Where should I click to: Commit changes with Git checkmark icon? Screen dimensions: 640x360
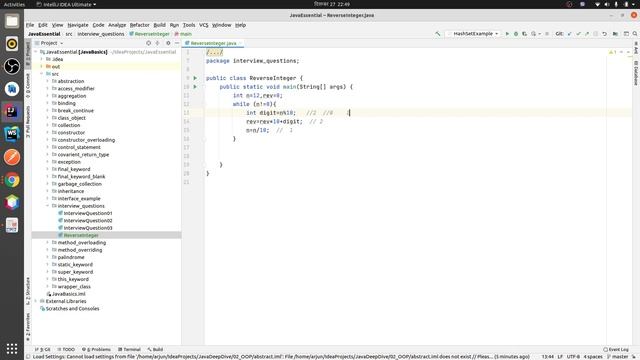[x=578, y=34]
